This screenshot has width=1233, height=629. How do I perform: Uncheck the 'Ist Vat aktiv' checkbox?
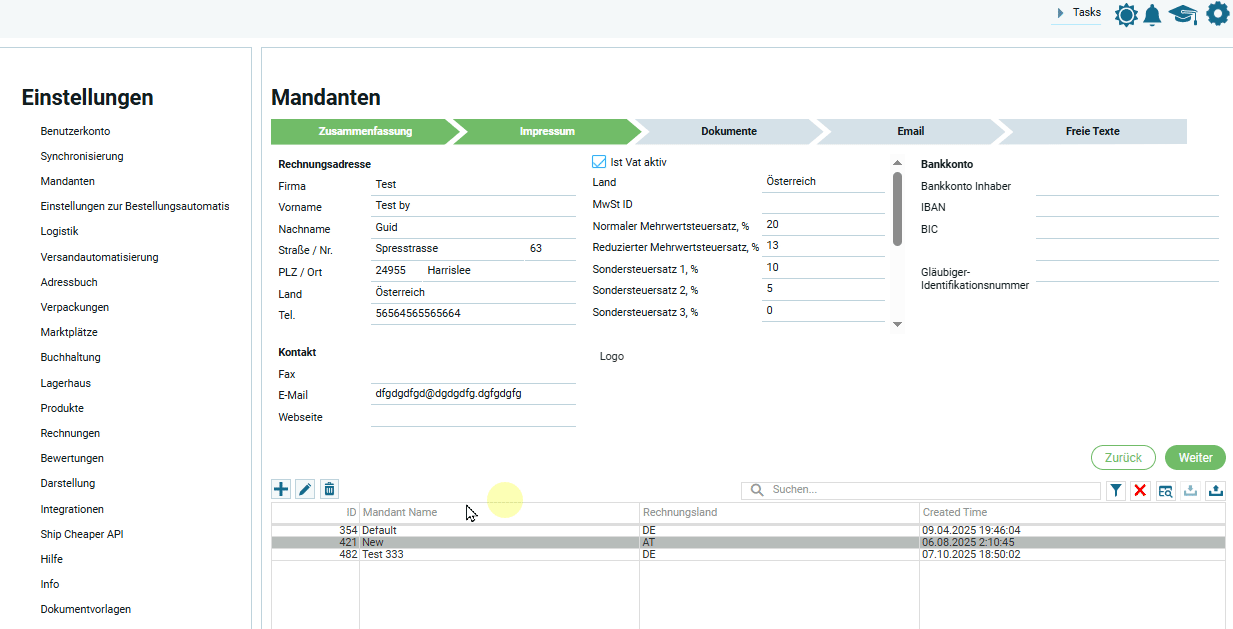[x=600, y=162]
